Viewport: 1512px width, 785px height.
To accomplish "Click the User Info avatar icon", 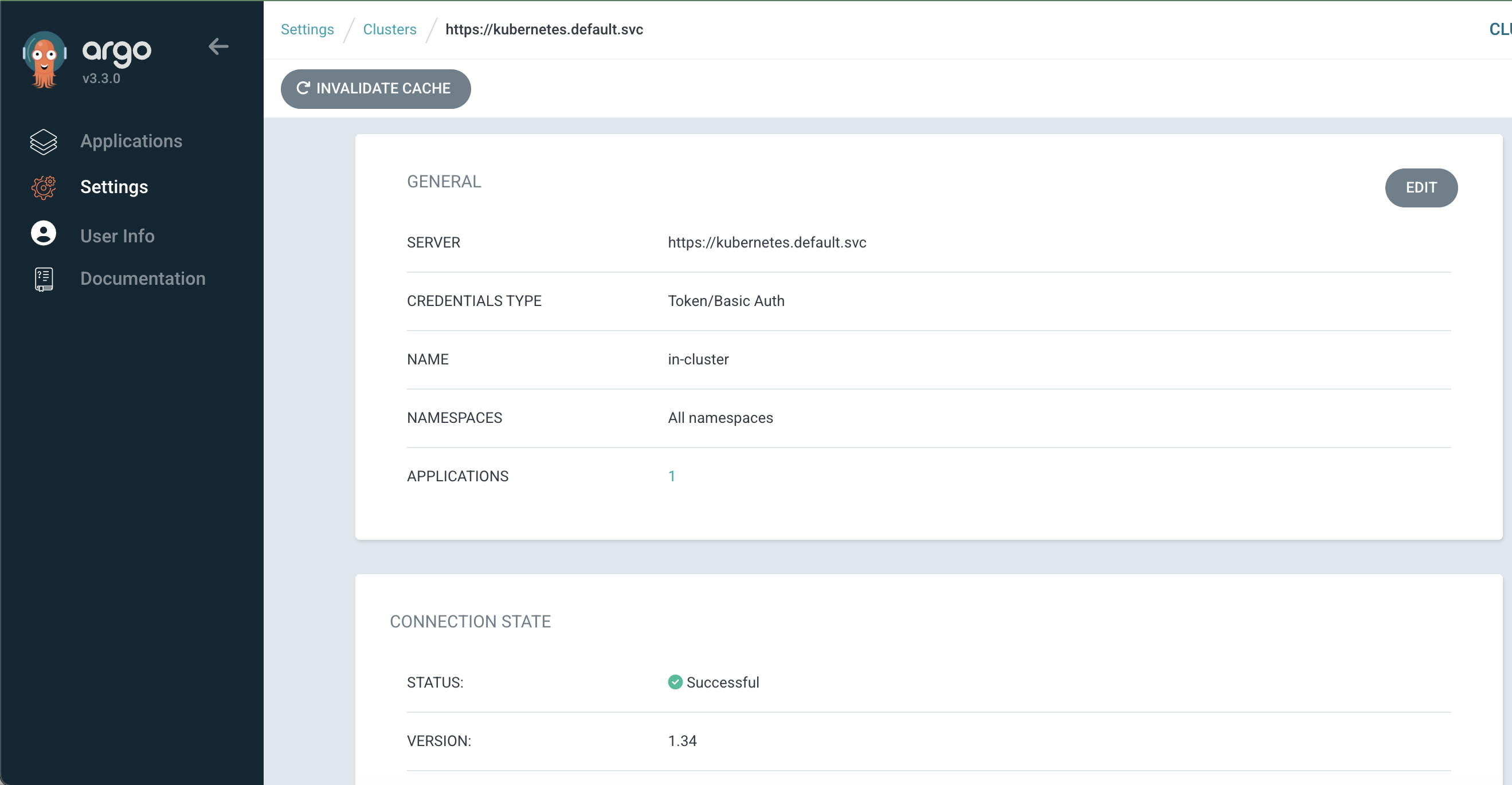I will (x=44, y=234).
